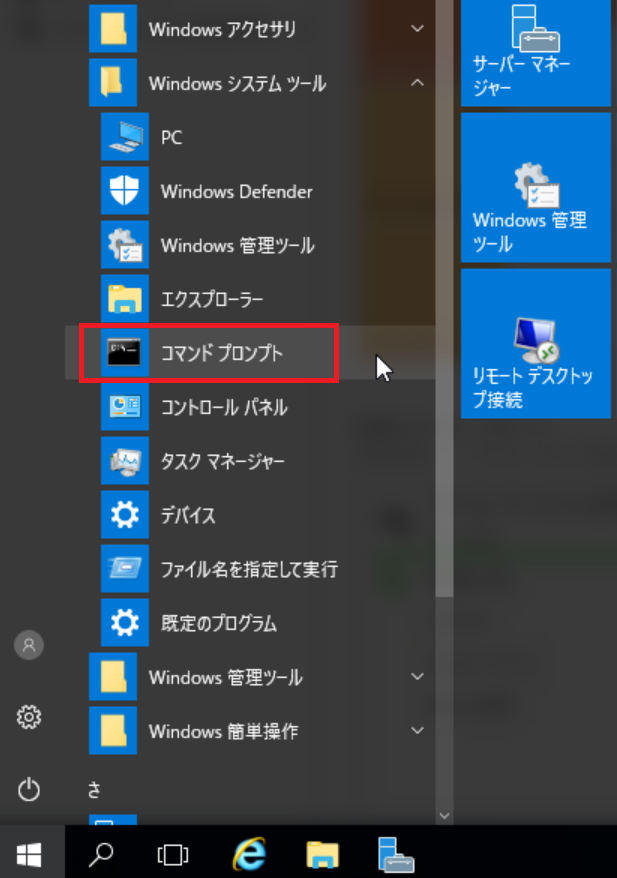Viewport: 617px width, 878px height.
Task: Click the Windows Start button
Action: (x=30, y=854)
